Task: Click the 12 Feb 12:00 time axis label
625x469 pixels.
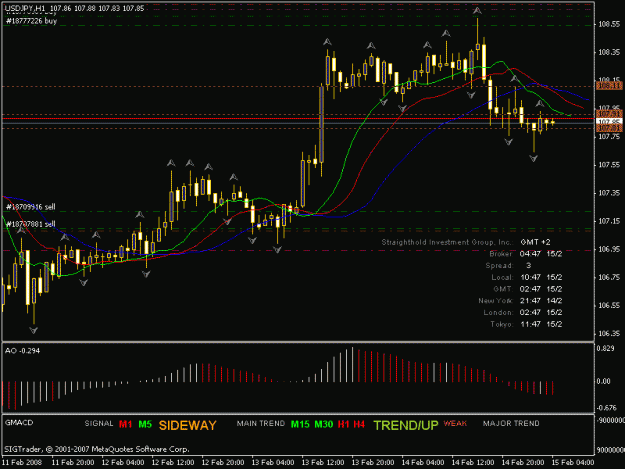Action: click(x=173, y=462)
